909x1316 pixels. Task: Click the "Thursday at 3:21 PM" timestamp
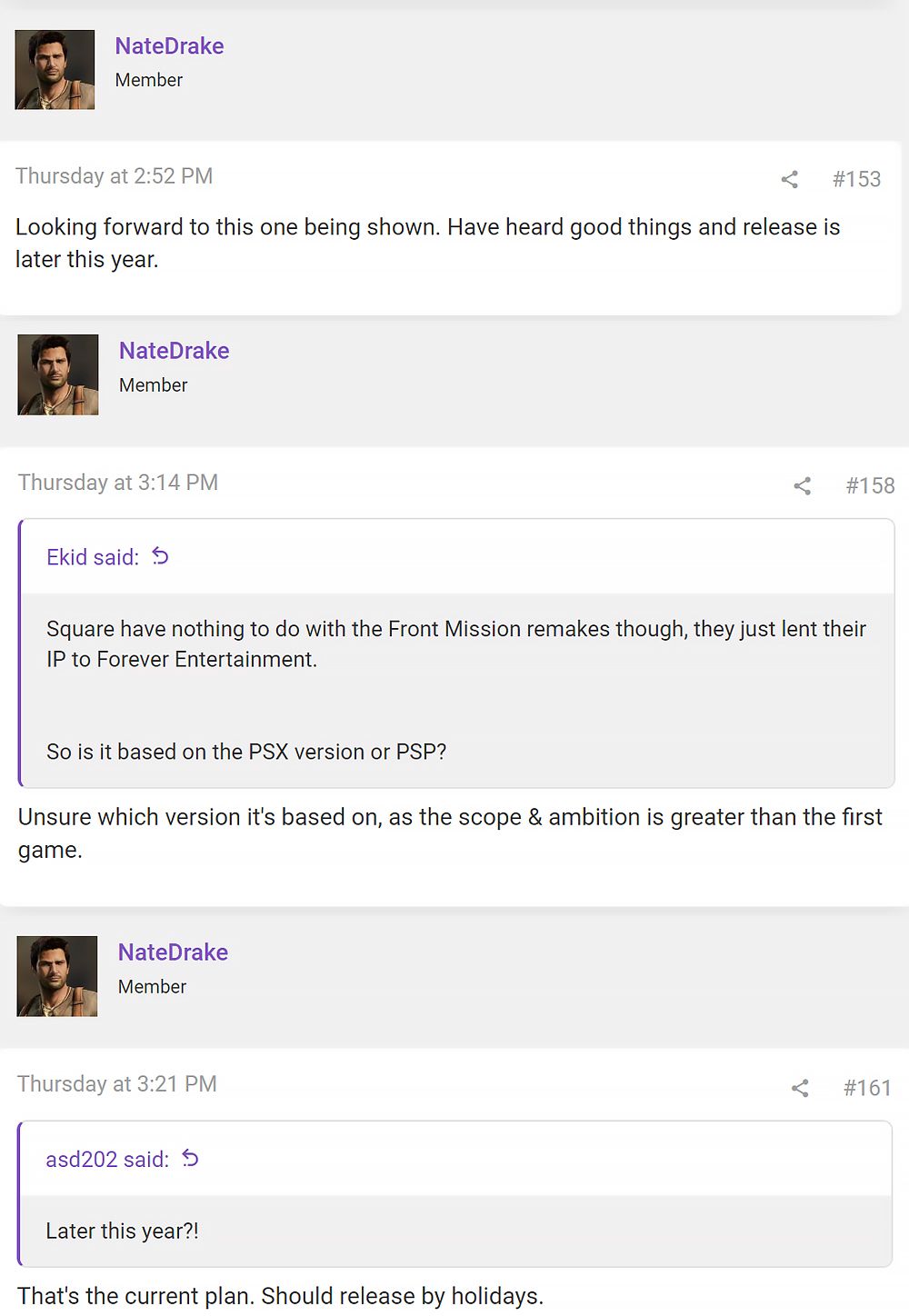coord(117,1084)
